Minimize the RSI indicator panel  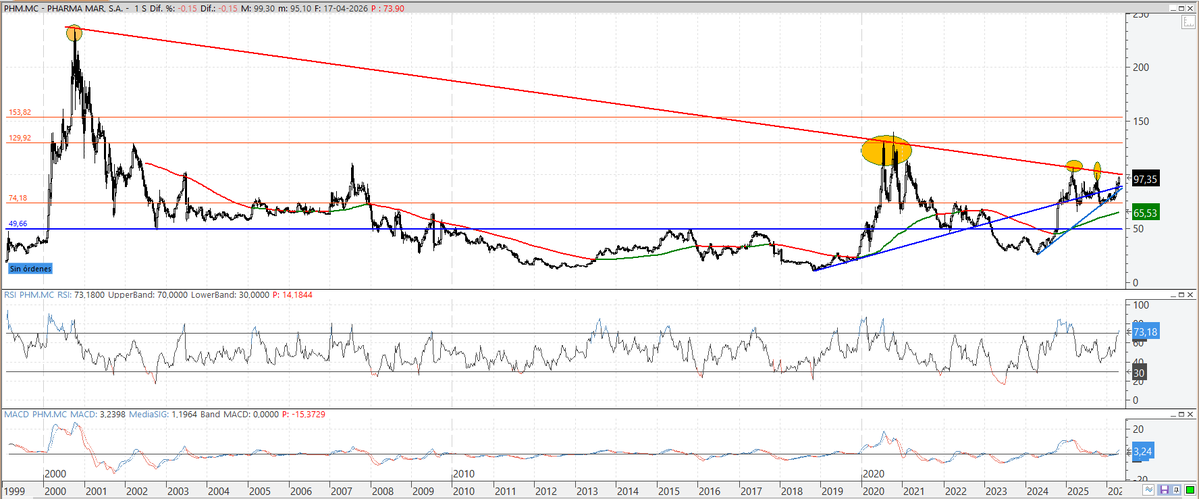coord(1174,294)
